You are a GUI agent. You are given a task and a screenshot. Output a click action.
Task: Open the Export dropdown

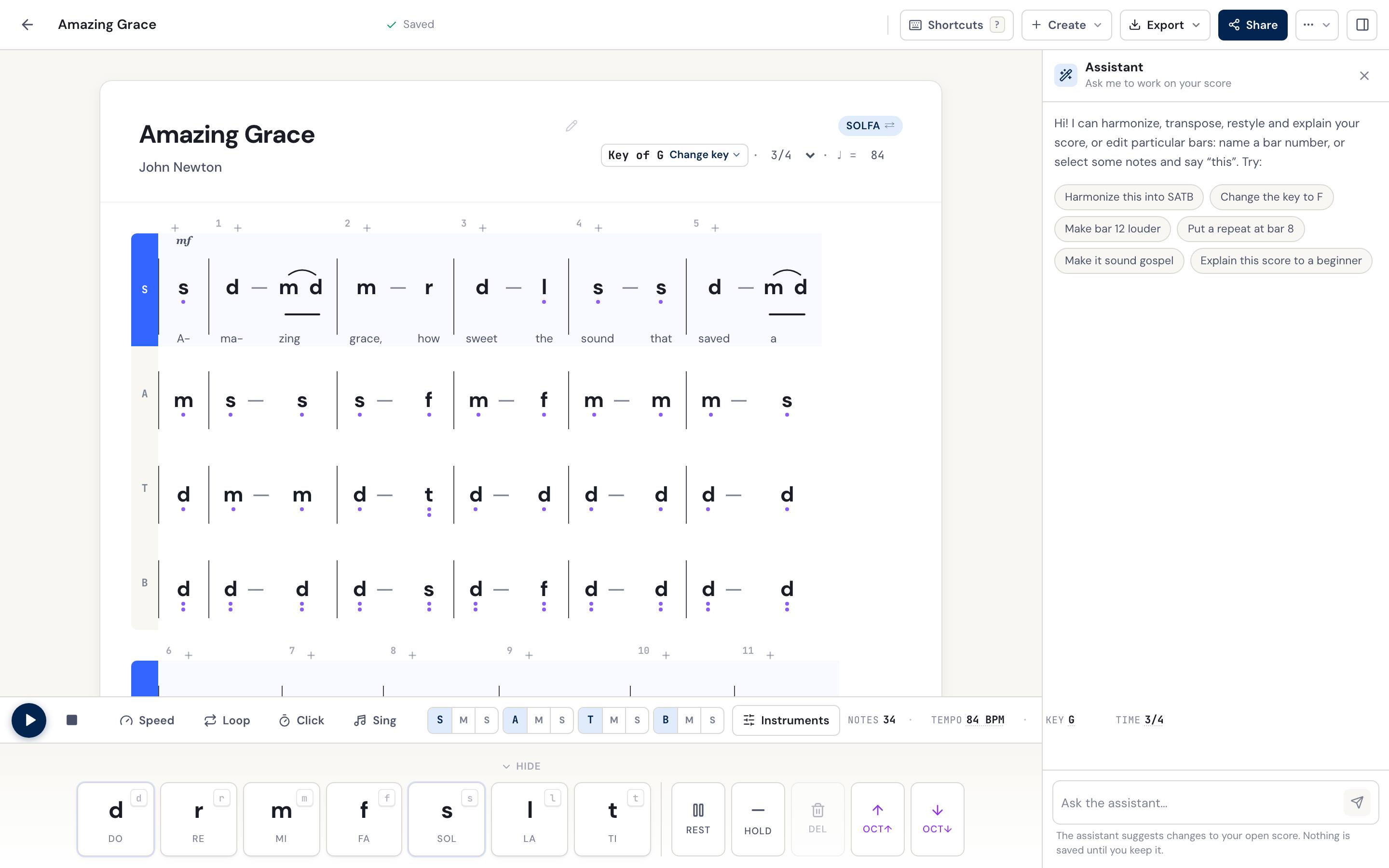1165,25
